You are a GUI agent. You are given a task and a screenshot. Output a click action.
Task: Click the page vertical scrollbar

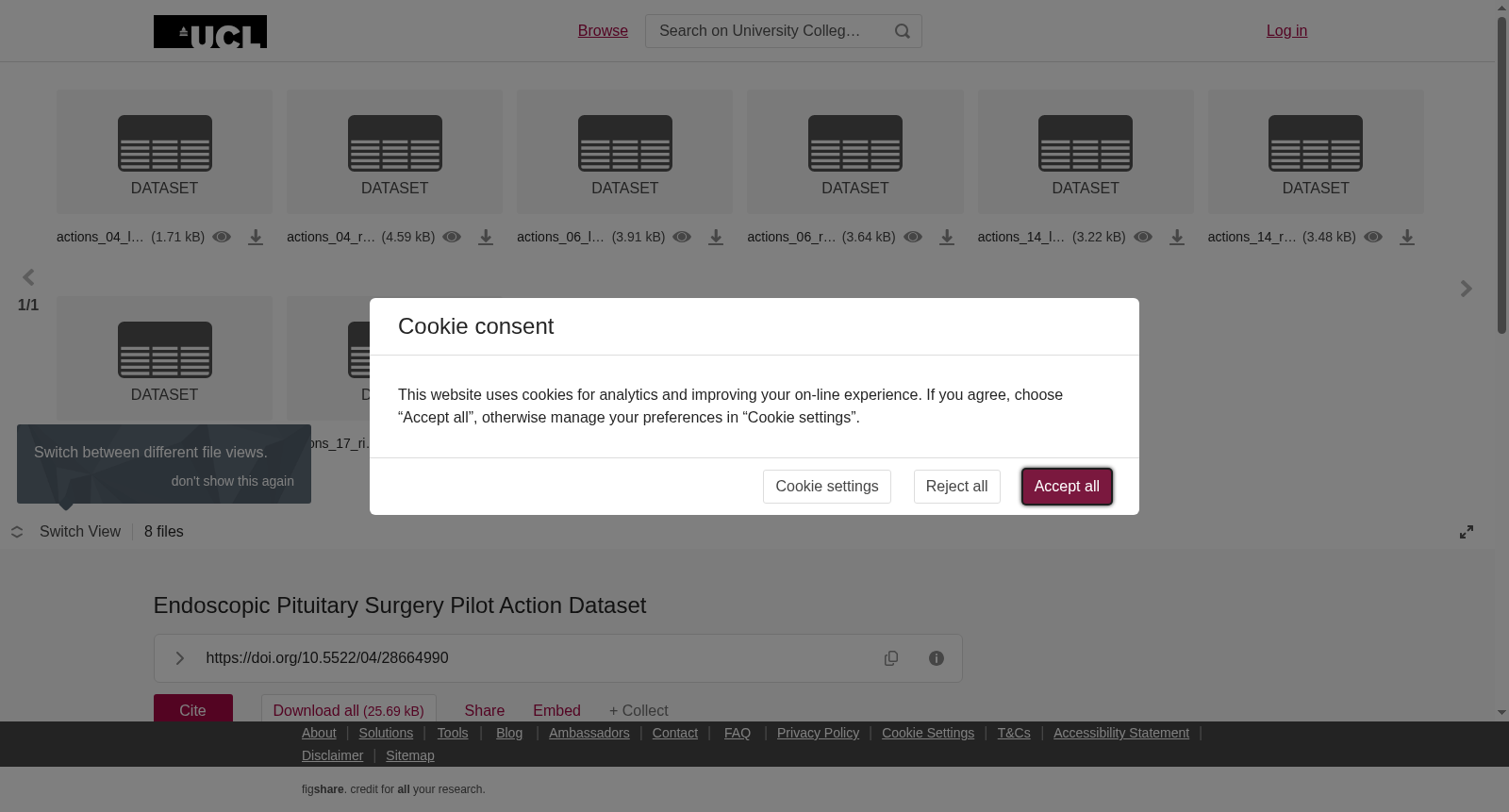(x=1501, y=175)
